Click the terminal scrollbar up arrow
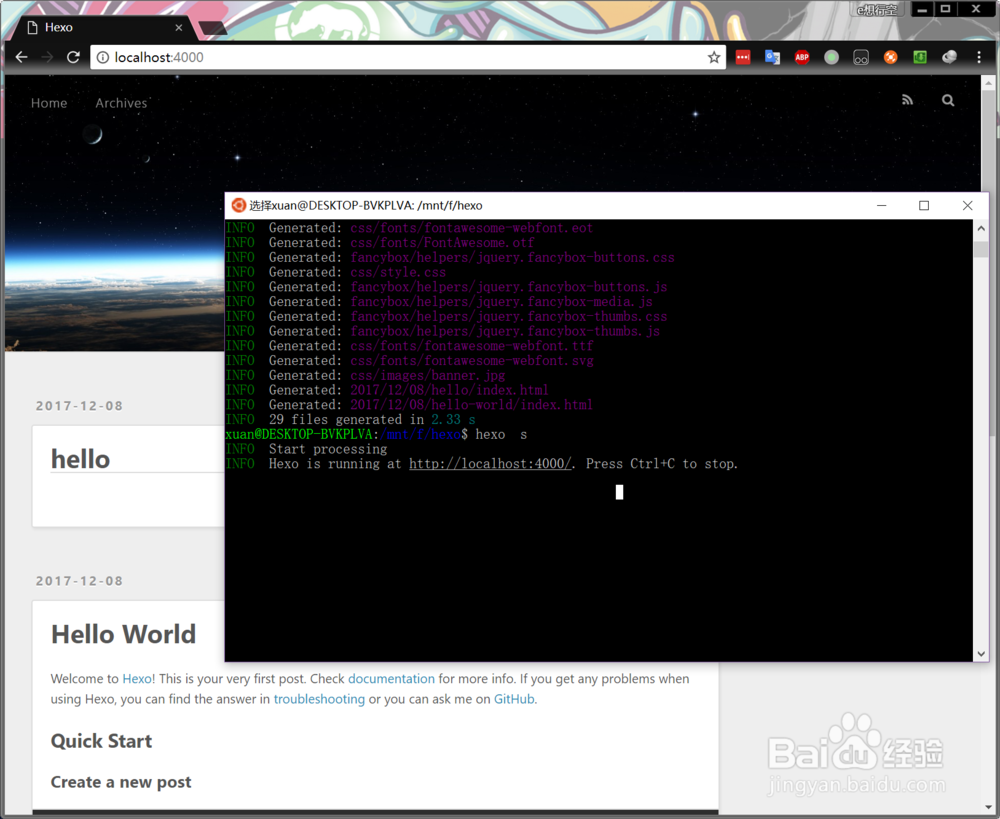 pyautogui.click(x=981, y=228)
